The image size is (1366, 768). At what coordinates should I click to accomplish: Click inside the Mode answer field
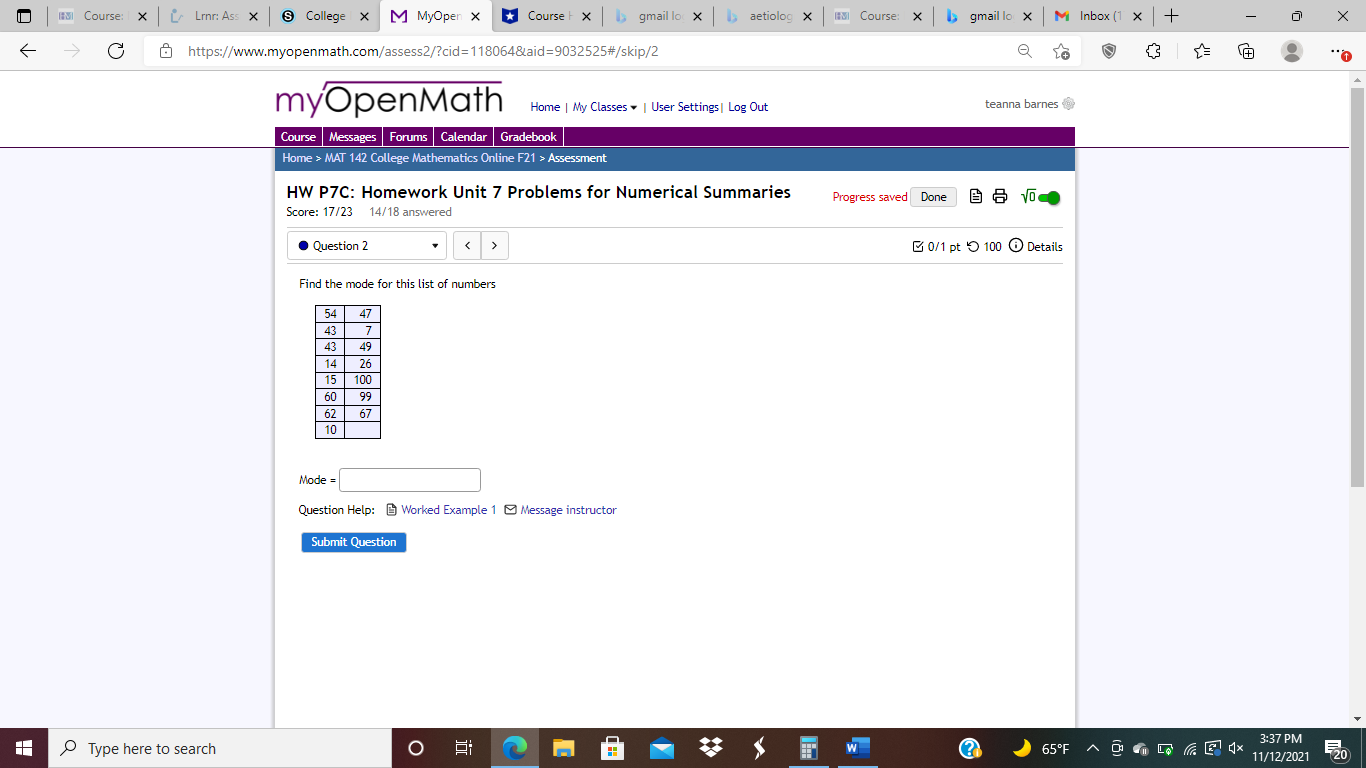tap(409, 480)
